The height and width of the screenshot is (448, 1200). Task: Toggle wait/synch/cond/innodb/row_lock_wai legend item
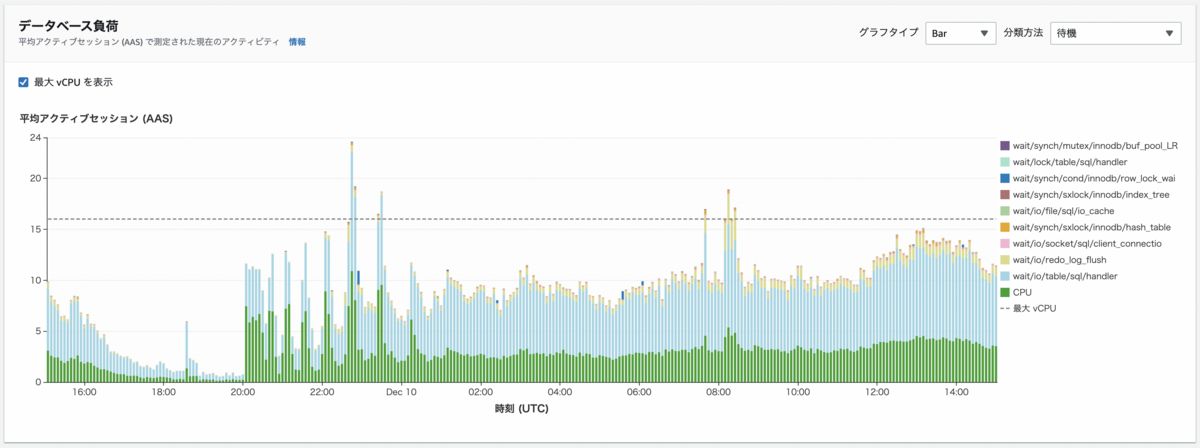pyautogui.click(x=1087, y=178)
